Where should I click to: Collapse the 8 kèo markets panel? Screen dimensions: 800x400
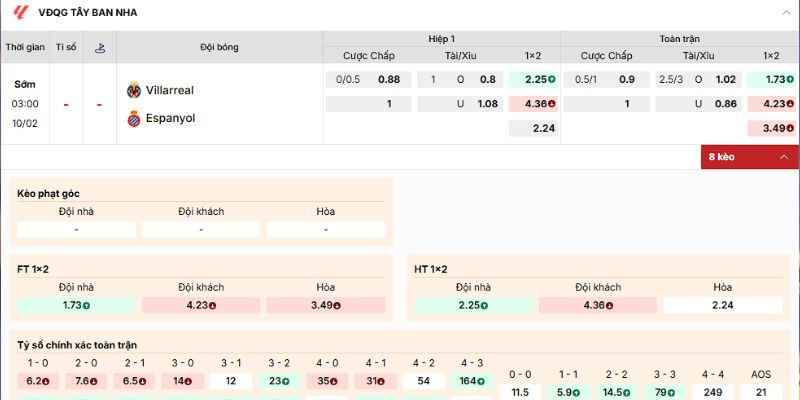(749, 157)
